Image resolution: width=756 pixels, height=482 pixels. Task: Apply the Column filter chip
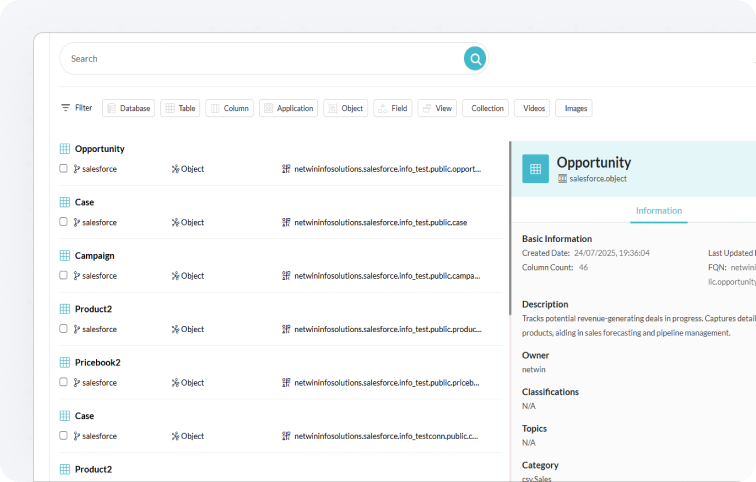tap(229, 108)
